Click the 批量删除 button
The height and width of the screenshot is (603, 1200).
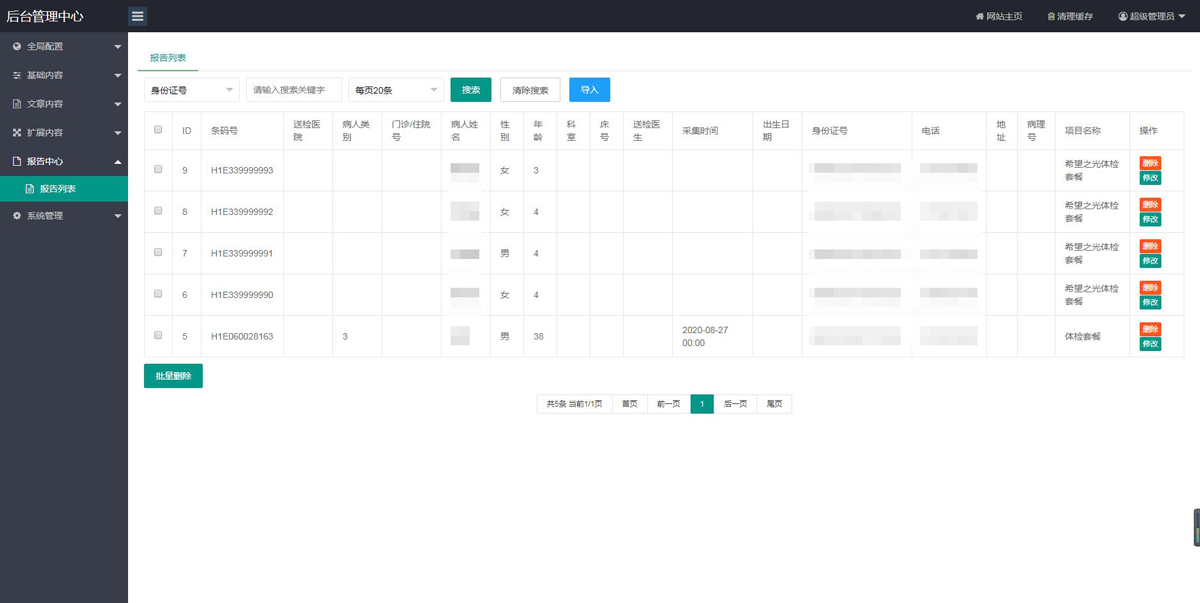click(x=173, y=376)
